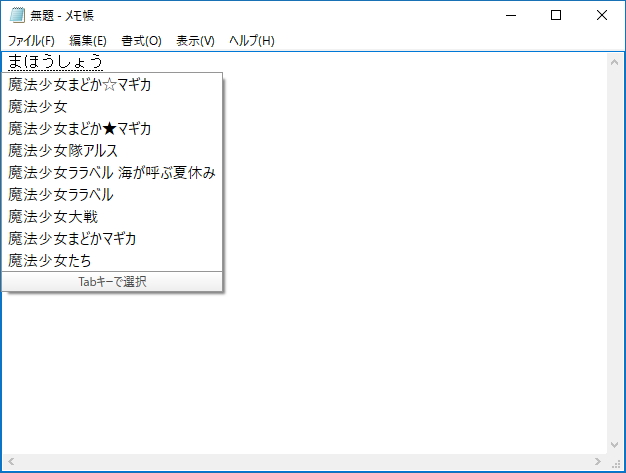
Task: Choose the candidate 魔法少女ララベル
Action: [x=112, y=194]
